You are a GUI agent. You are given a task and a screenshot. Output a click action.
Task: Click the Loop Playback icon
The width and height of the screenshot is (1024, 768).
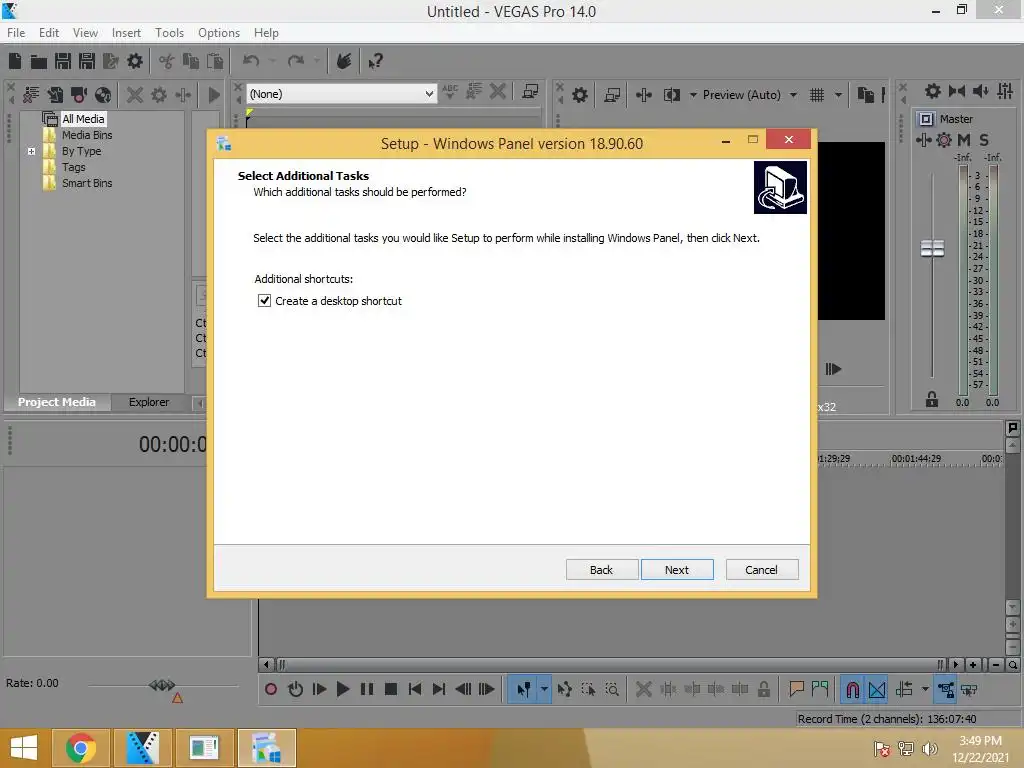coord(295,690)
